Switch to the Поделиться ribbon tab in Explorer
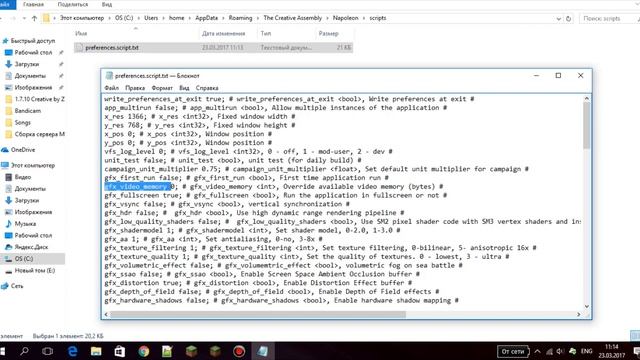 coord(73,4)
